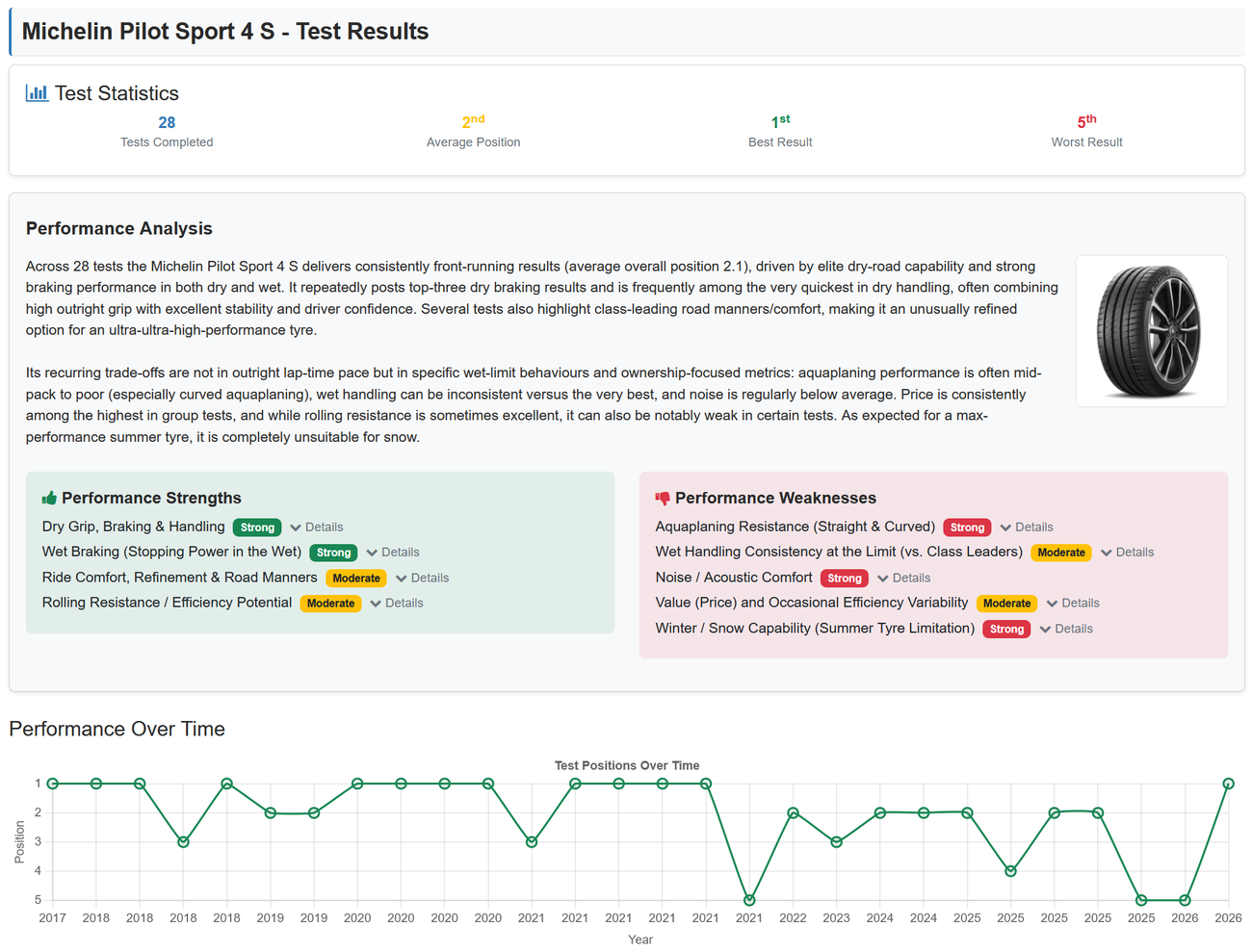Show Details for Ride Comfort, Refinement & Road Manners
1252x952 pixels.
click(x=423, y=579)
